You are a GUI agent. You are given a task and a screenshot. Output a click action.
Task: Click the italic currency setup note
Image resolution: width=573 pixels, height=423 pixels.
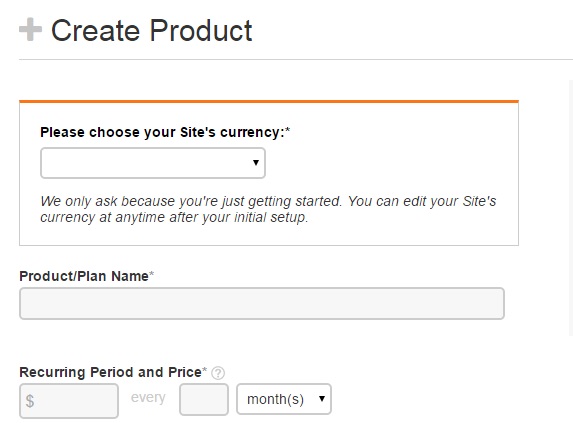pos(268,209)
